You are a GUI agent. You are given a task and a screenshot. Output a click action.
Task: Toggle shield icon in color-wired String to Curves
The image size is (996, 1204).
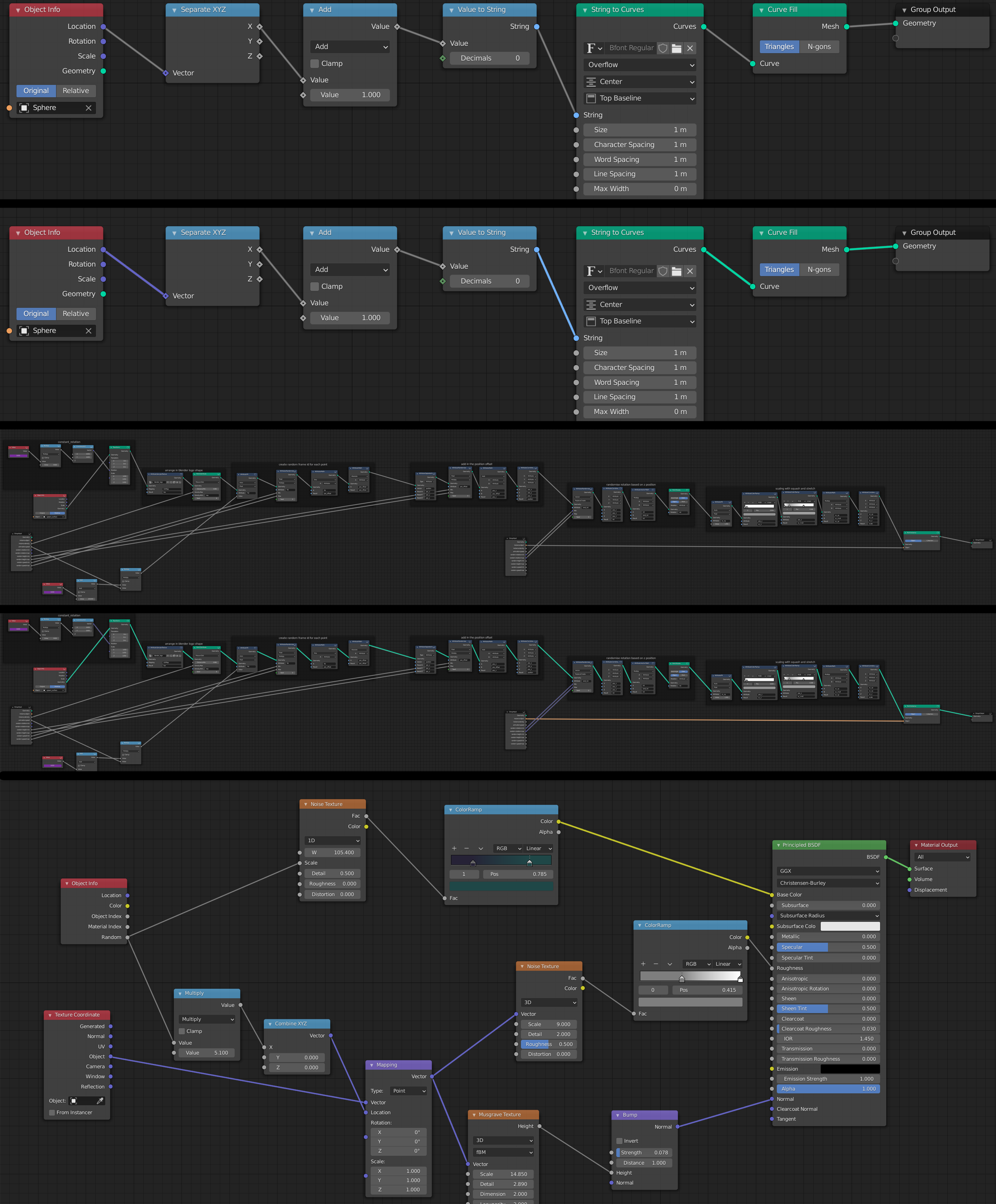point(663,271)
